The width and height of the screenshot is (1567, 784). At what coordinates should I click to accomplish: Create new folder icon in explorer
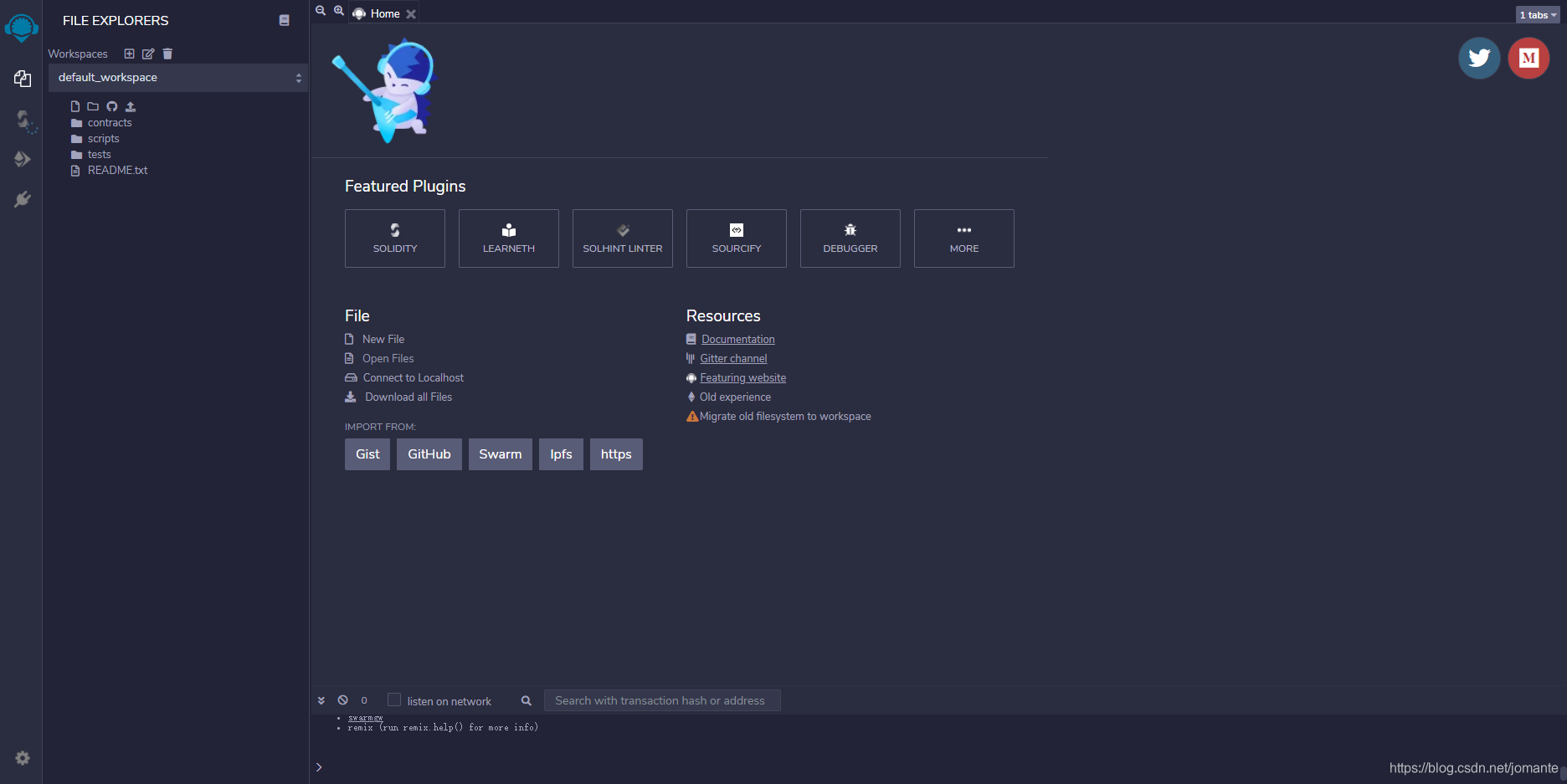(x=93, y=106)
